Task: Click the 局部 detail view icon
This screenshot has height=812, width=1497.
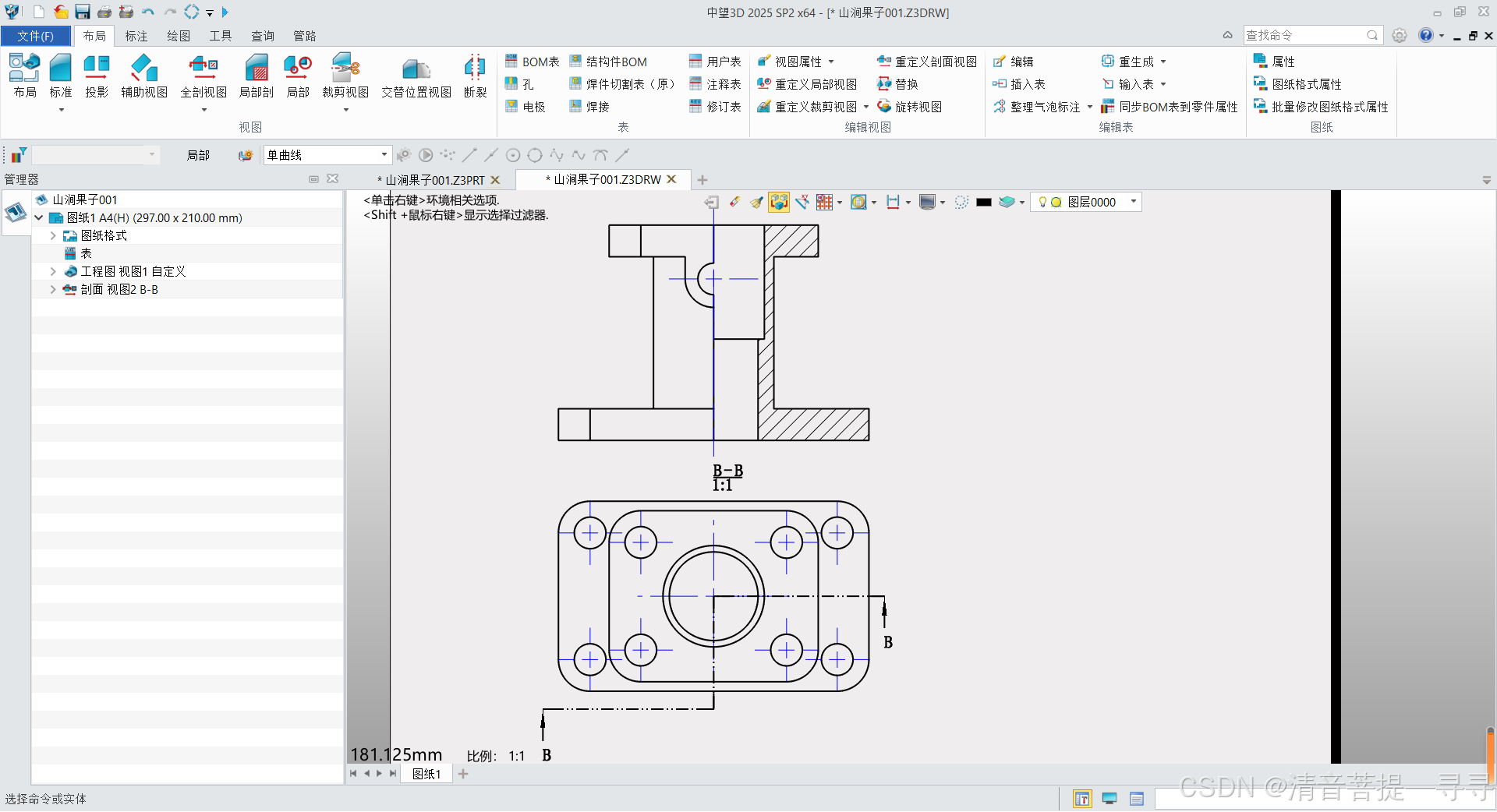Action: [x=298, y=76]
